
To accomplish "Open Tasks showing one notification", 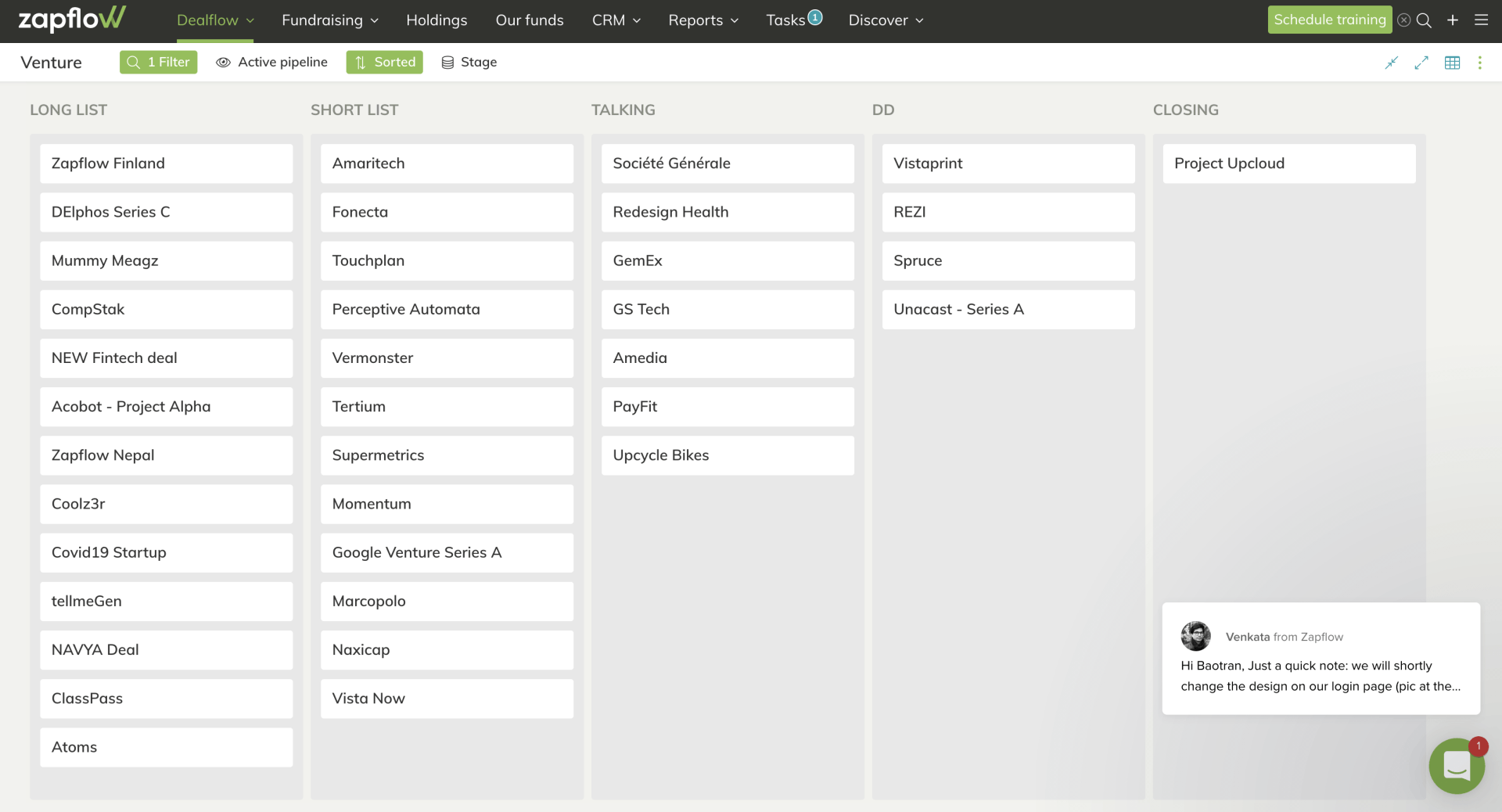I will pyautogui.click(x=792, y=20).
